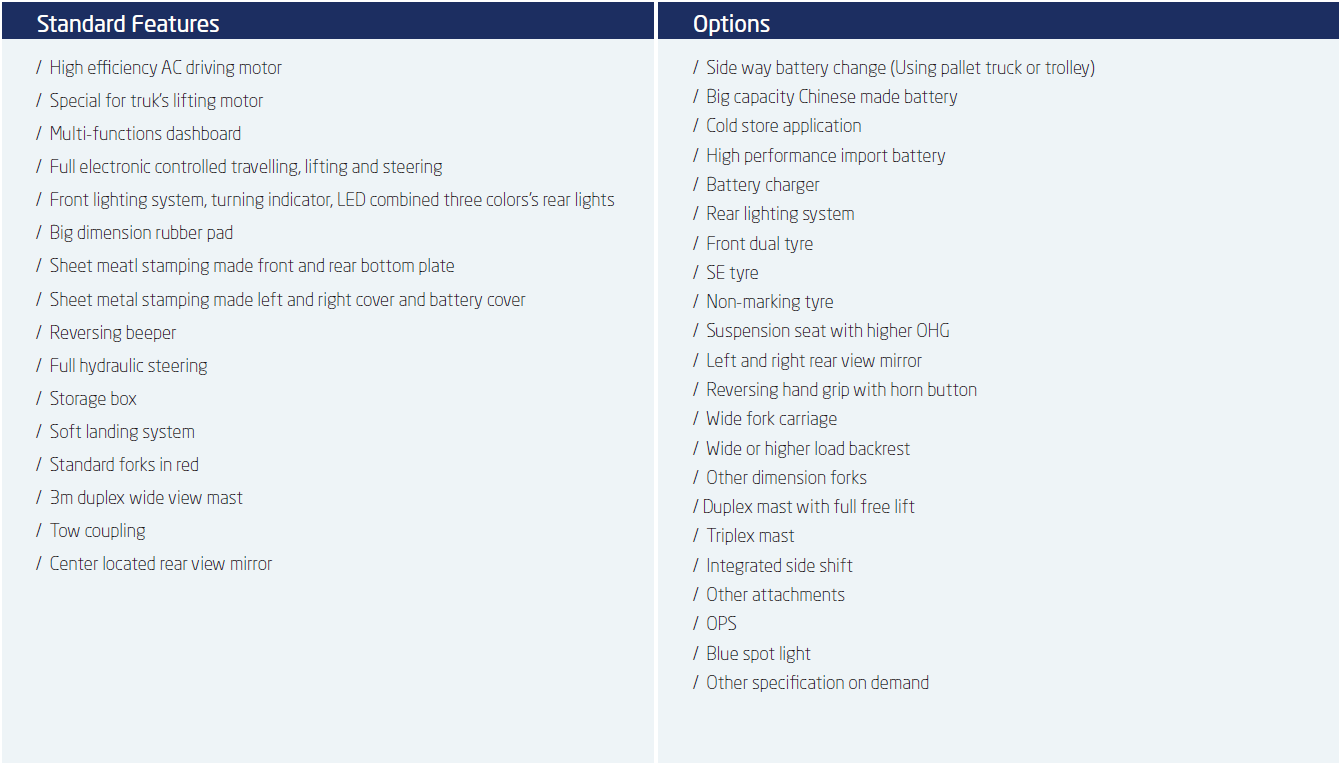
Task: Select the "Tow coupling" entry
Action: pos(98,531)
